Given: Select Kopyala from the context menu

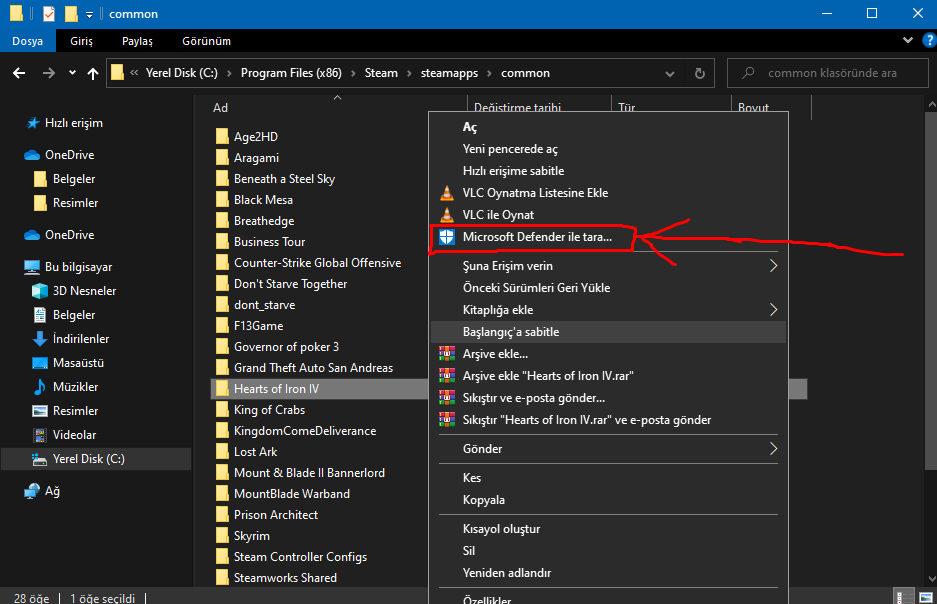Looking at the screenshot, I should tap(484, 500).
